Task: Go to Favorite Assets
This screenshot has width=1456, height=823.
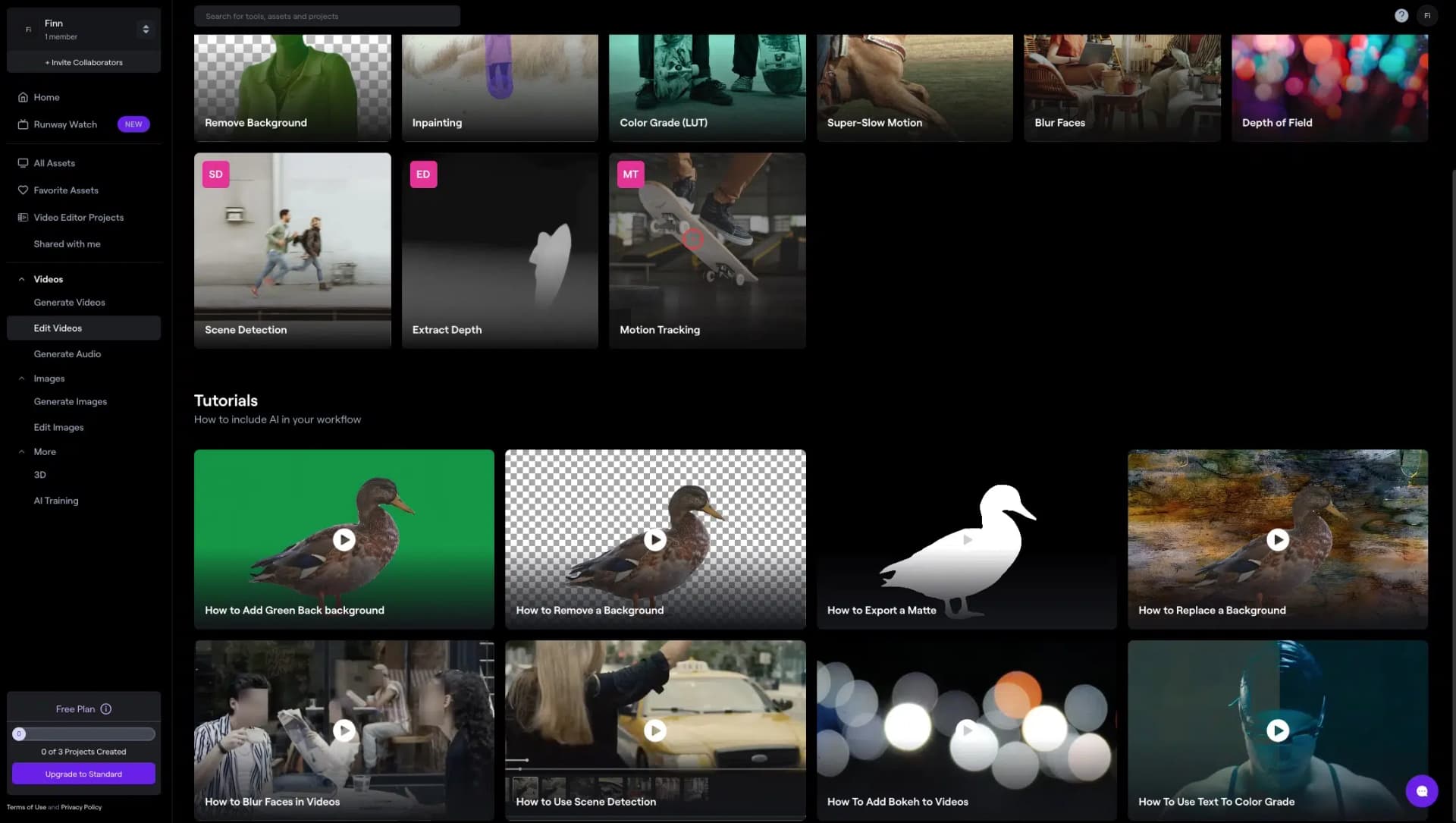Action: (x=66, y=190)
